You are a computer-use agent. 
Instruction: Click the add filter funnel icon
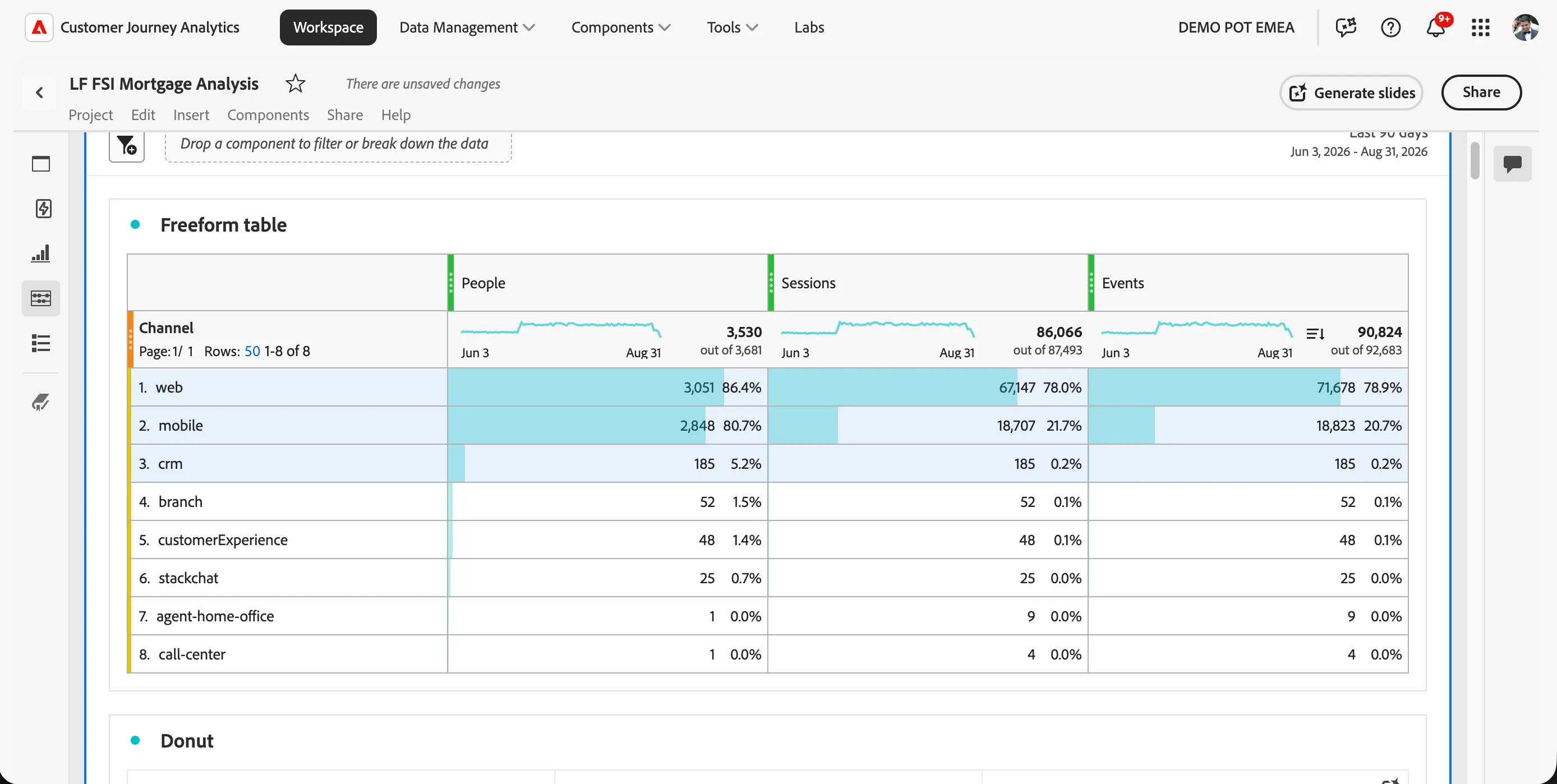[x=126, y=146]
